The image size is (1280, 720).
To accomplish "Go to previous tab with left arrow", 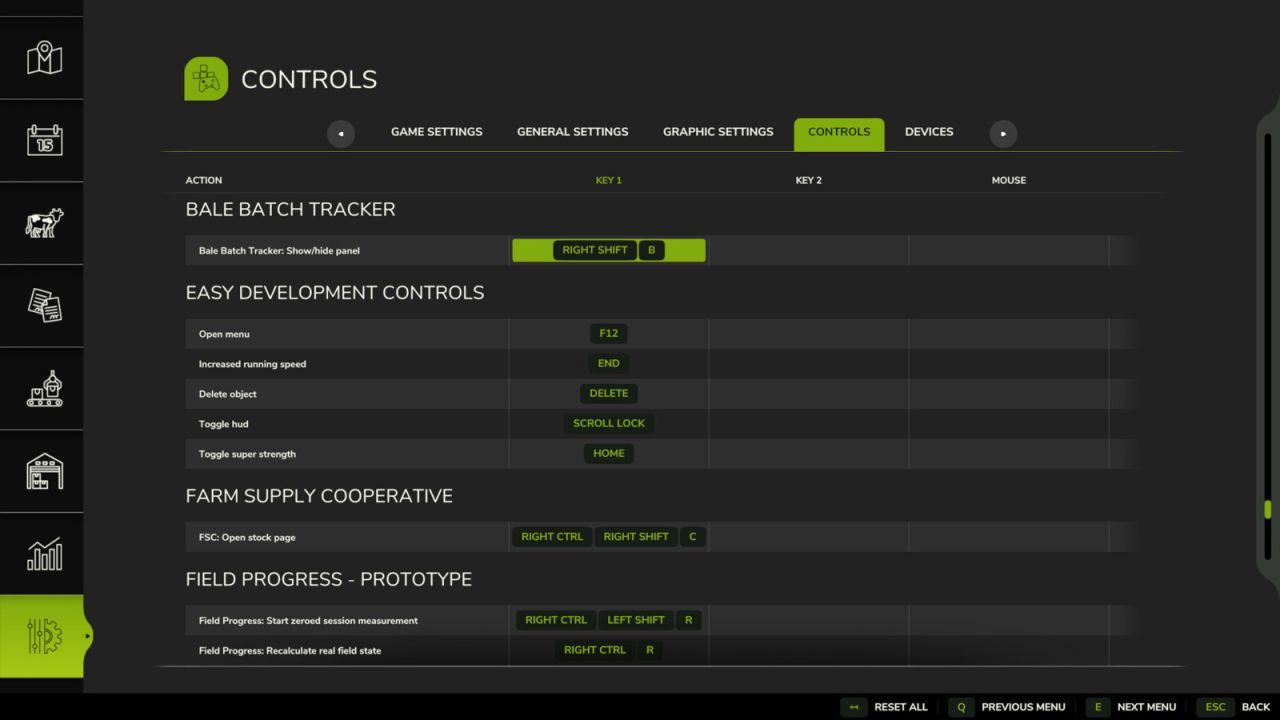I will (x=341, y=134).
